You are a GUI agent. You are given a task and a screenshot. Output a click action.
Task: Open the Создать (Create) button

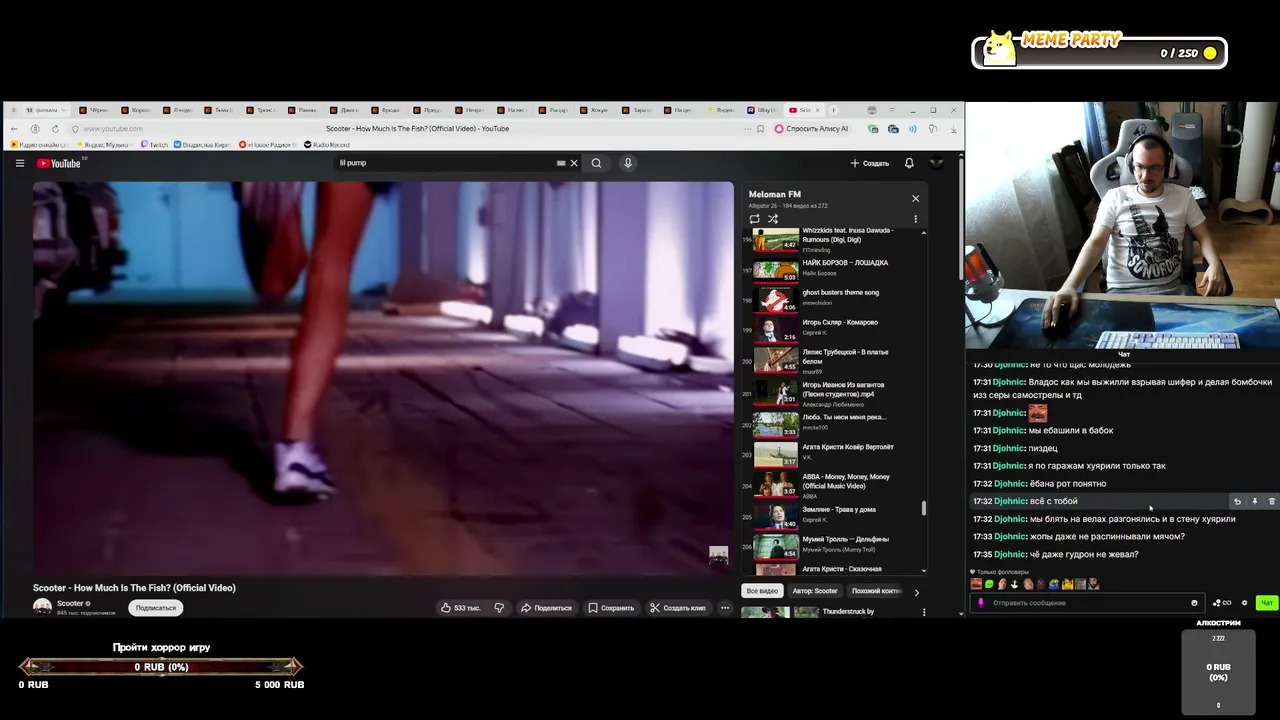point(870,163)
